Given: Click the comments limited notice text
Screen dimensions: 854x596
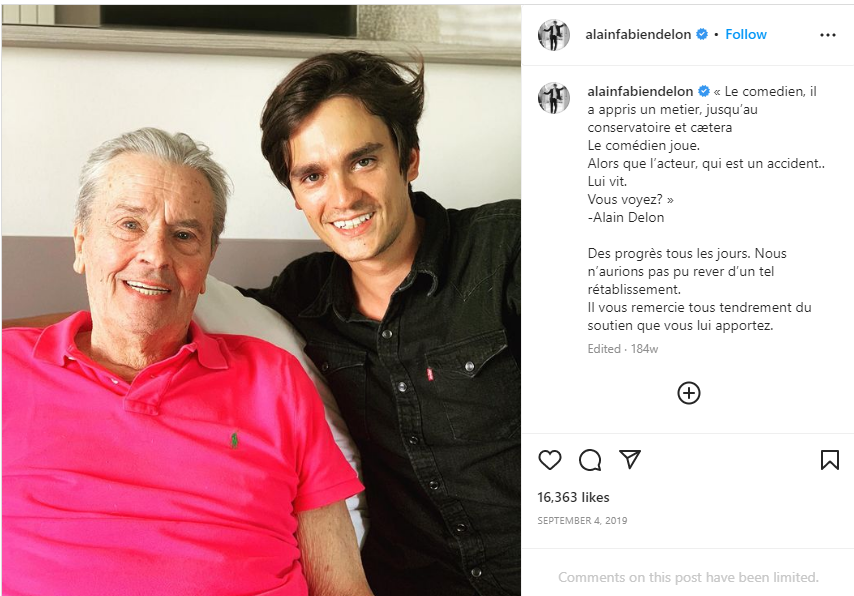Looking at the screenshot, I should coord(688,577).
